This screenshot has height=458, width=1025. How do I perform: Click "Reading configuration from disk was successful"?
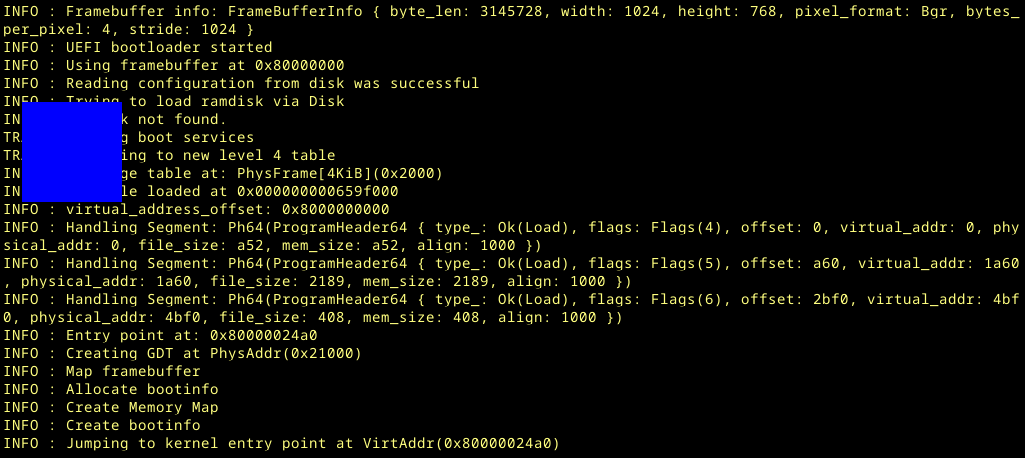point(272,83)
